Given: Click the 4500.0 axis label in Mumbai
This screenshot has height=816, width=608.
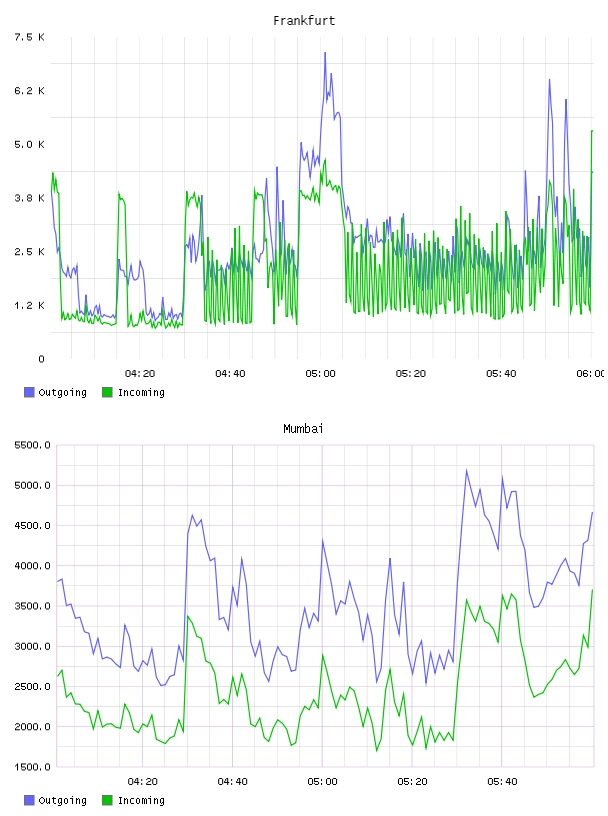Looking at the screenshot, I should [x=32, y=526].
